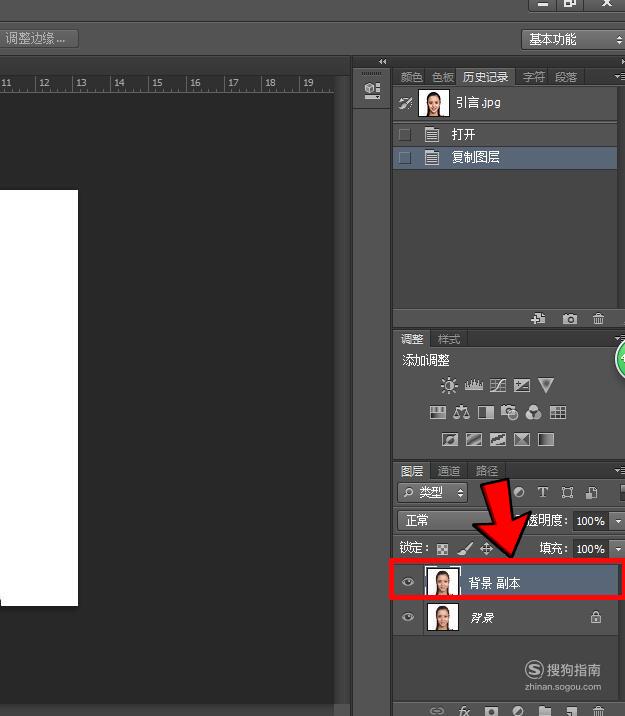625x716 pixels.
Task: Click the 背景 副本 layer thumbnail
Action: click(x=442, y=581)
